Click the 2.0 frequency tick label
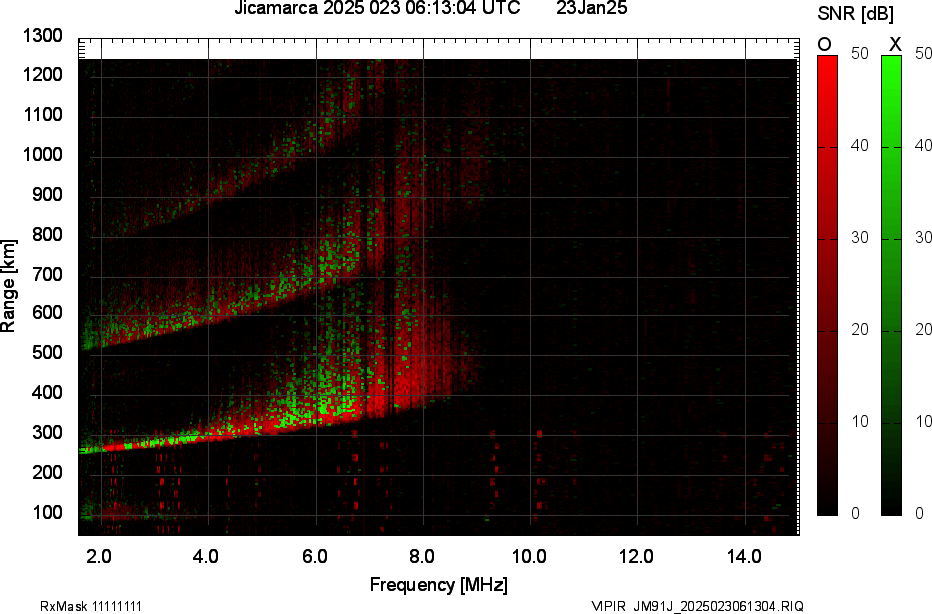932x614 pixels. [99, 555]
